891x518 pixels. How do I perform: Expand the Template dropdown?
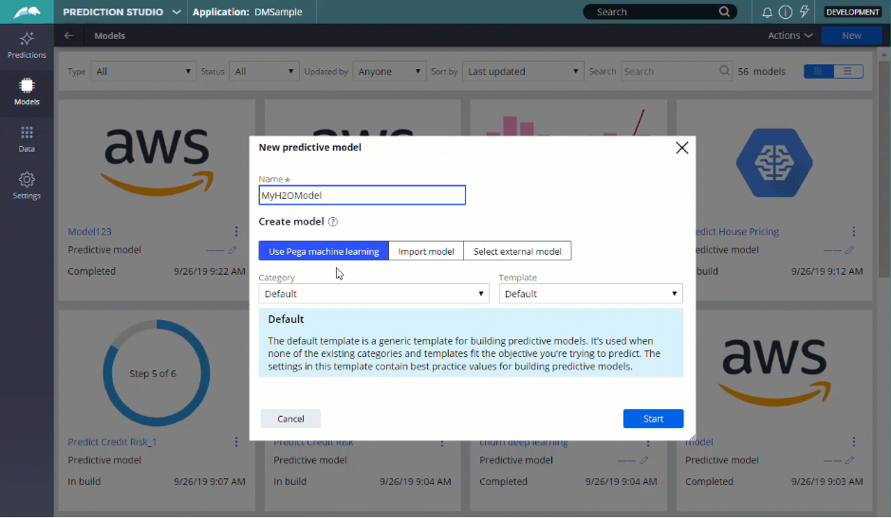pyautogui.click(x=590, y=294)
